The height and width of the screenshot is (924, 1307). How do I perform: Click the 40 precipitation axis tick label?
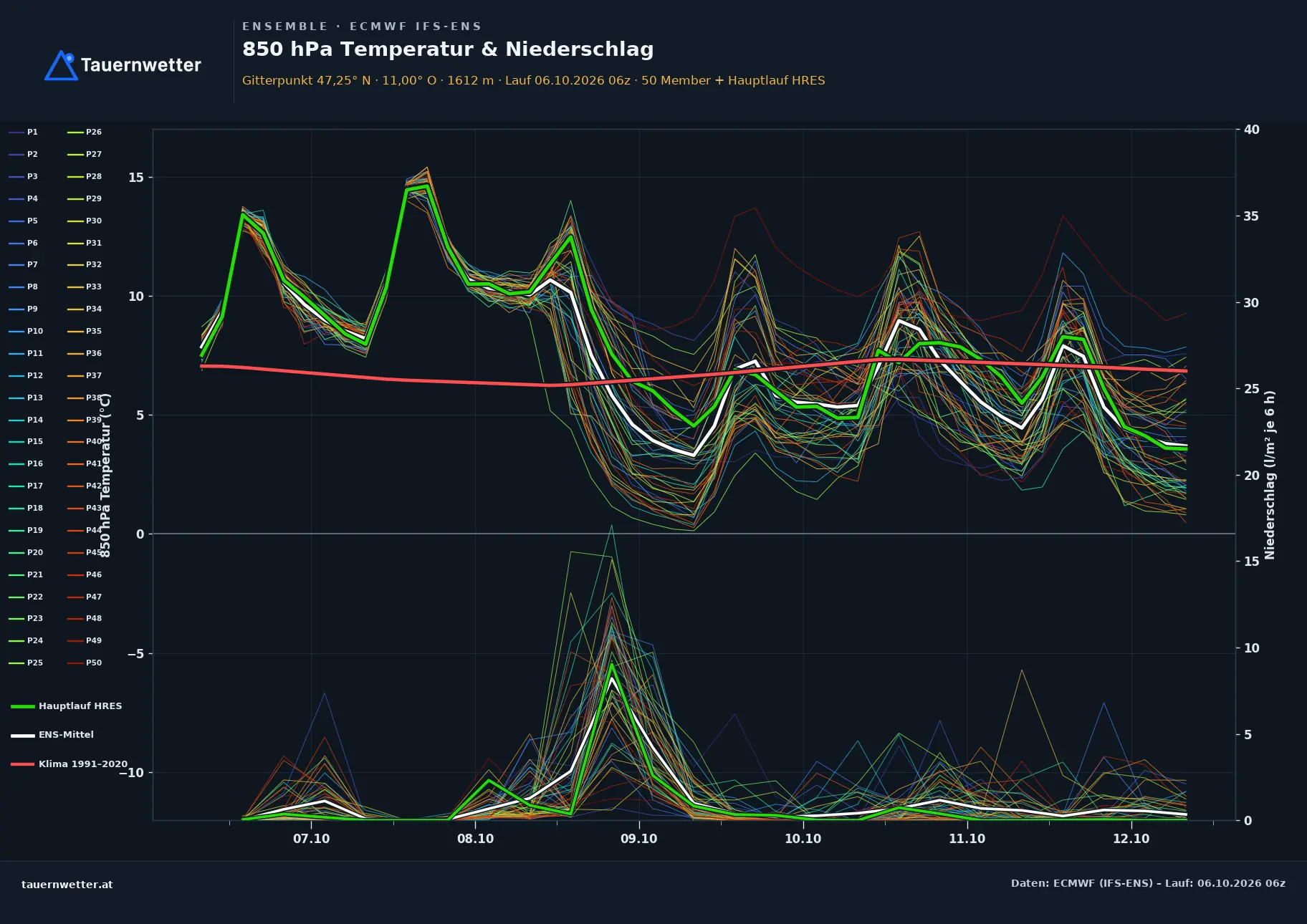pyautogui.click(x=1251, y=130)
